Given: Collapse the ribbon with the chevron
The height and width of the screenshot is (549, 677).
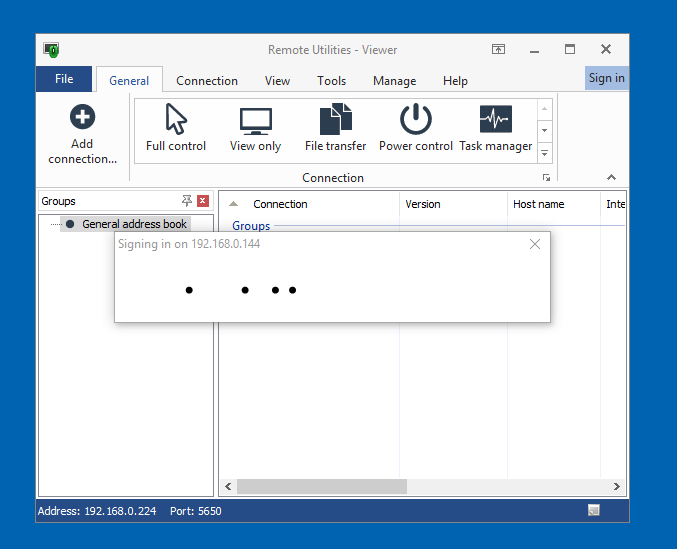Looking at the screenshot, I should pyautogui.click(x=611, y=177).
